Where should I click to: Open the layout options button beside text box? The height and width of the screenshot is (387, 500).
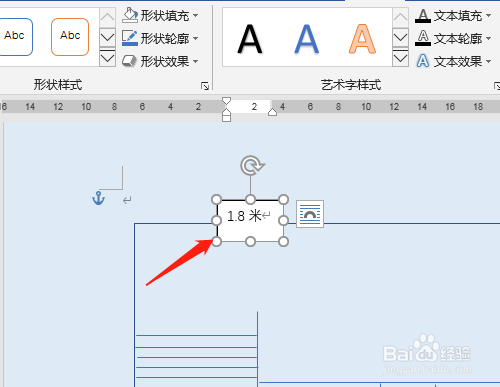[310, 214]
